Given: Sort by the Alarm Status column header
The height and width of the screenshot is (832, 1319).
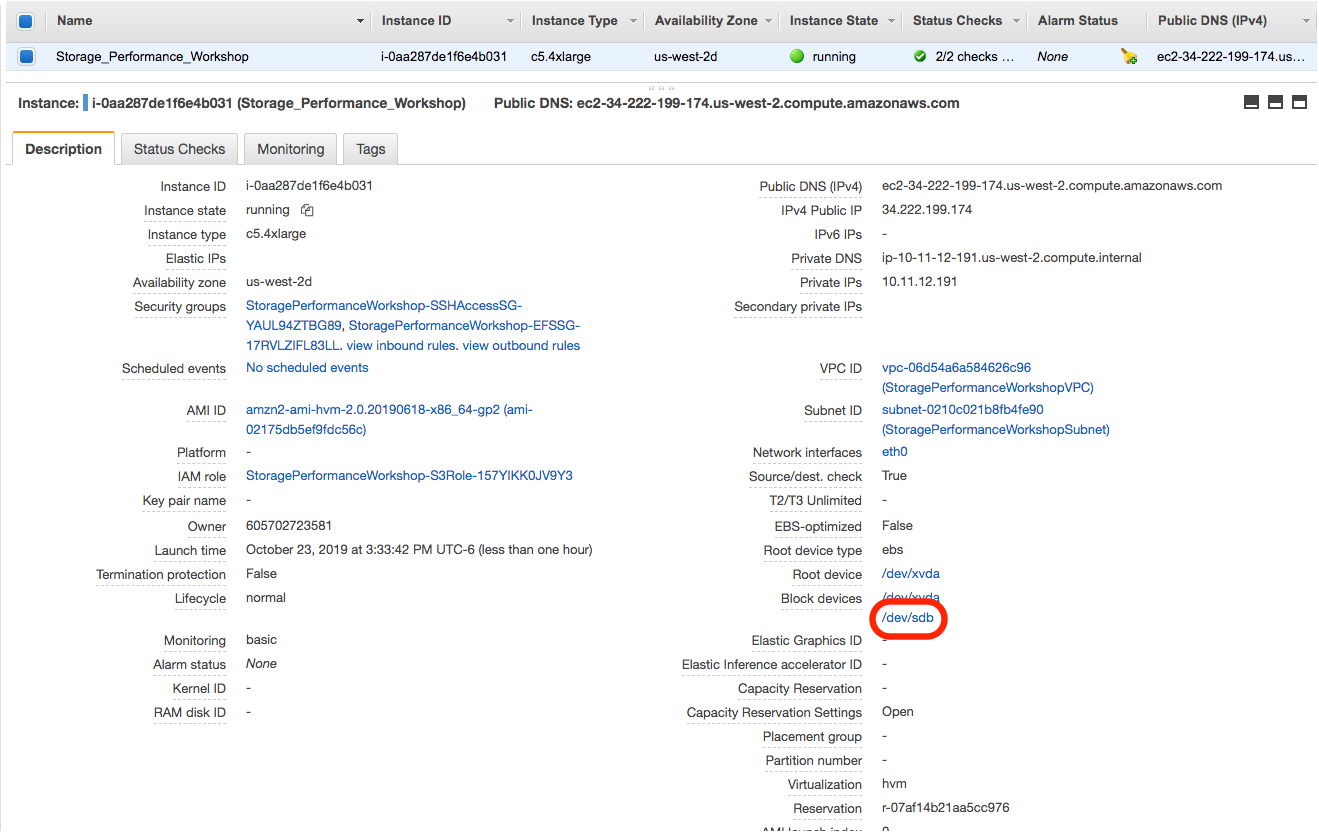Looking at the screenshot, I should click(1078, 21).
